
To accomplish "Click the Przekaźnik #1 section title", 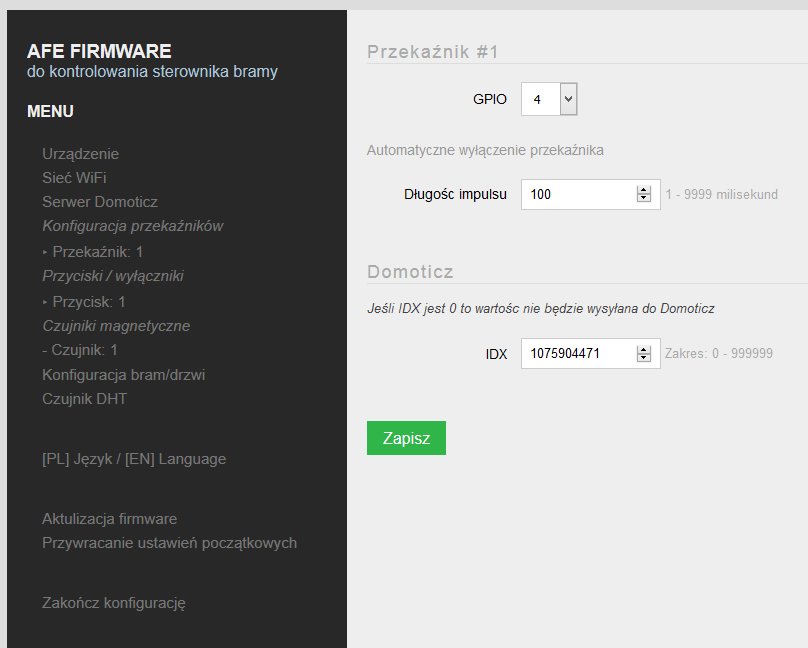I will (x=433, y=52).
